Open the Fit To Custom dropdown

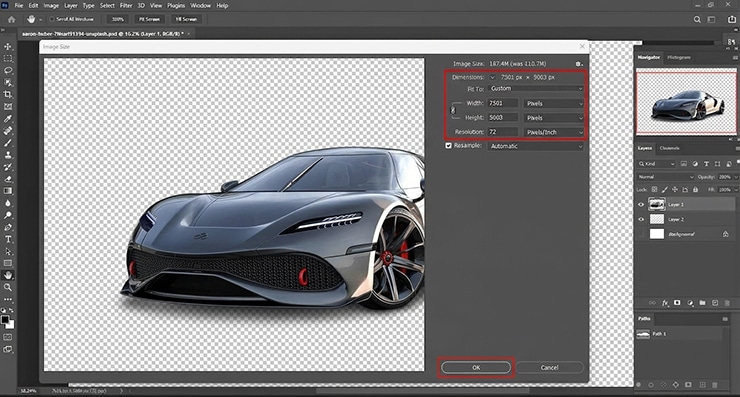(x=536, y=88)
